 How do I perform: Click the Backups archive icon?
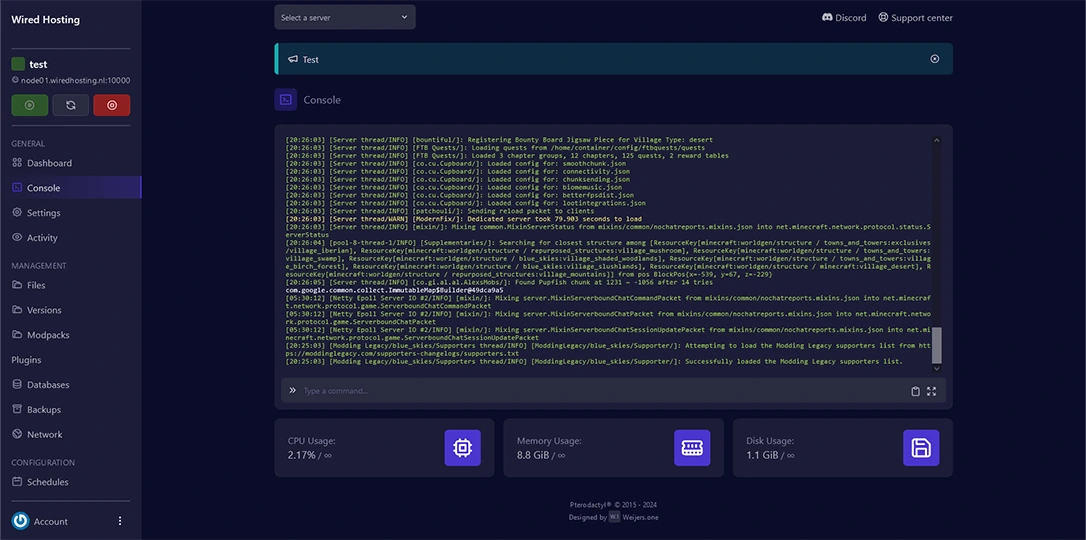pyautogui.click(x=17, y=410)
